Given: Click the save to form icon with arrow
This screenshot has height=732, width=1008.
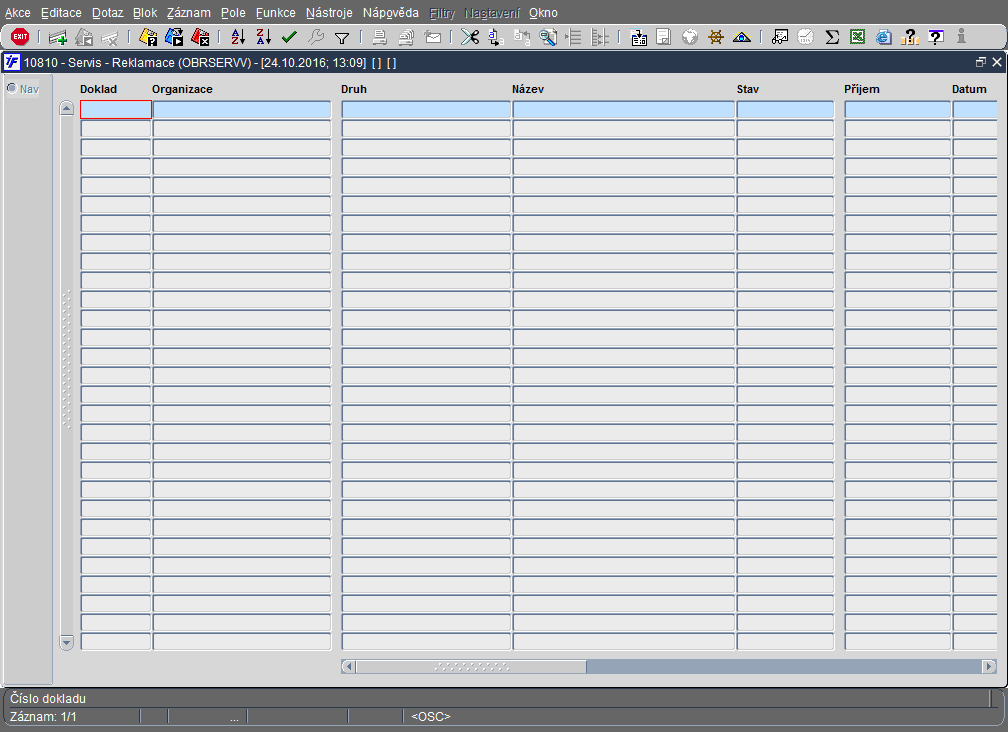Looking at the screenshot, I should (x=638, y=37).
